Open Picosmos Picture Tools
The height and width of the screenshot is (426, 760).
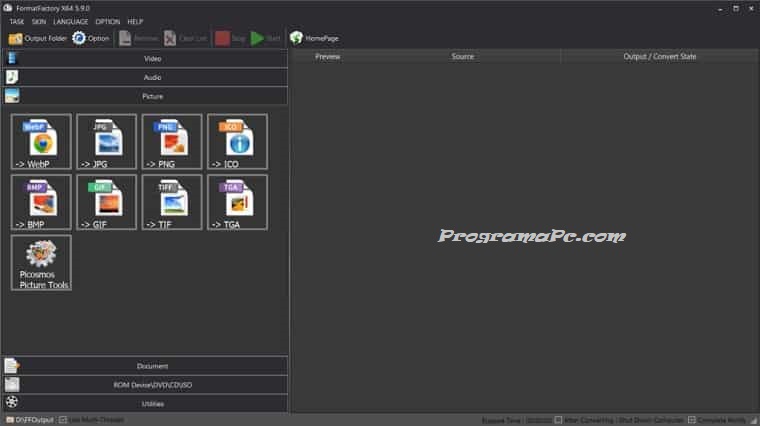click(41, 263)
